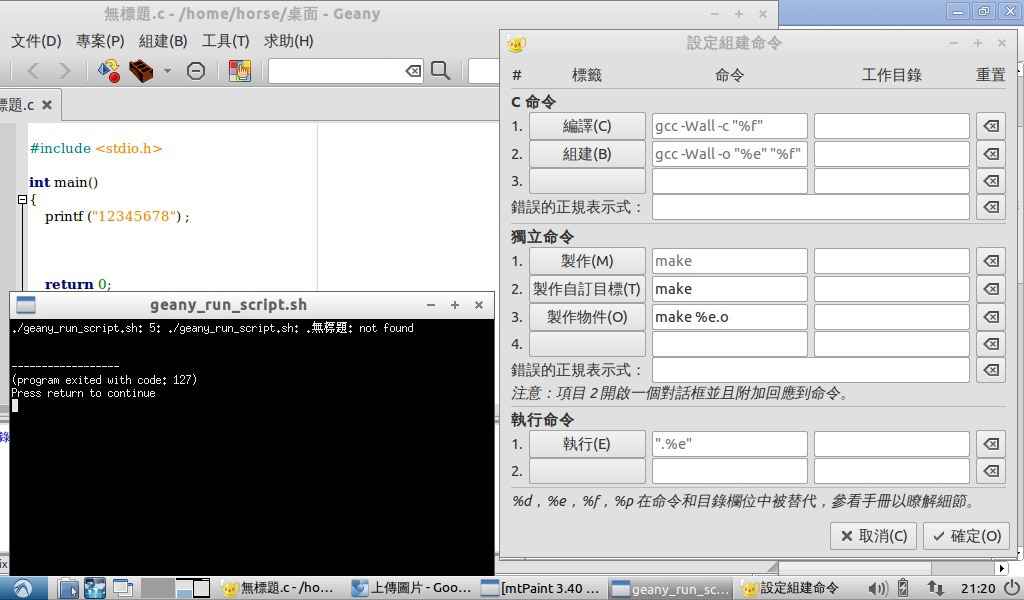
Task: Reset the independent commands error regex field
Action: click(991, 370)
